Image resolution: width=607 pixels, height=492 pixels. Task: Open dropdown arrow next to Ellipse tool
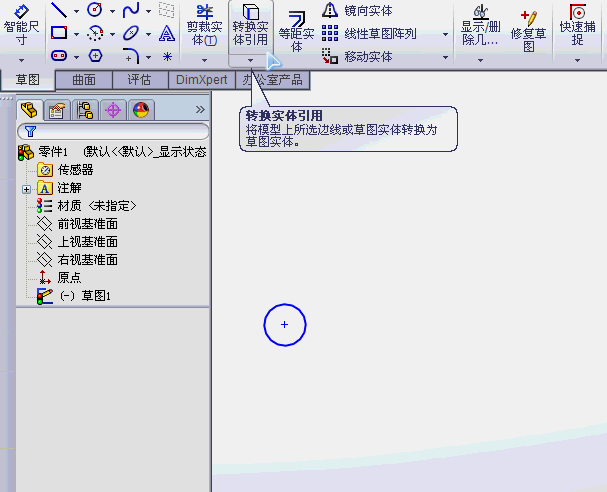[x=149, y=34]
